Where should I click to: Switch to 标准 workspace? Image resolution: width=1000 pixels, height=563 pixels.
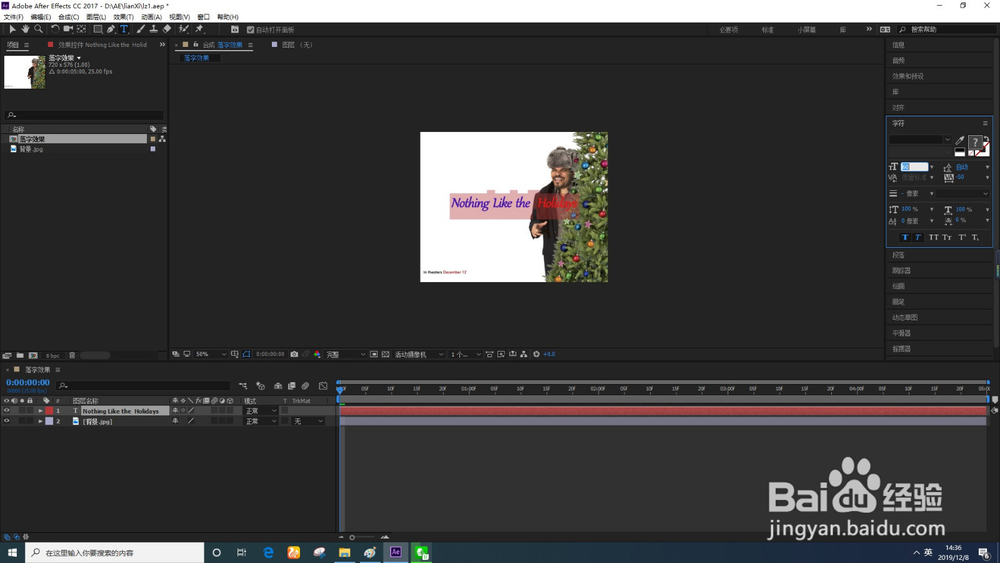(x=767, y=30)
